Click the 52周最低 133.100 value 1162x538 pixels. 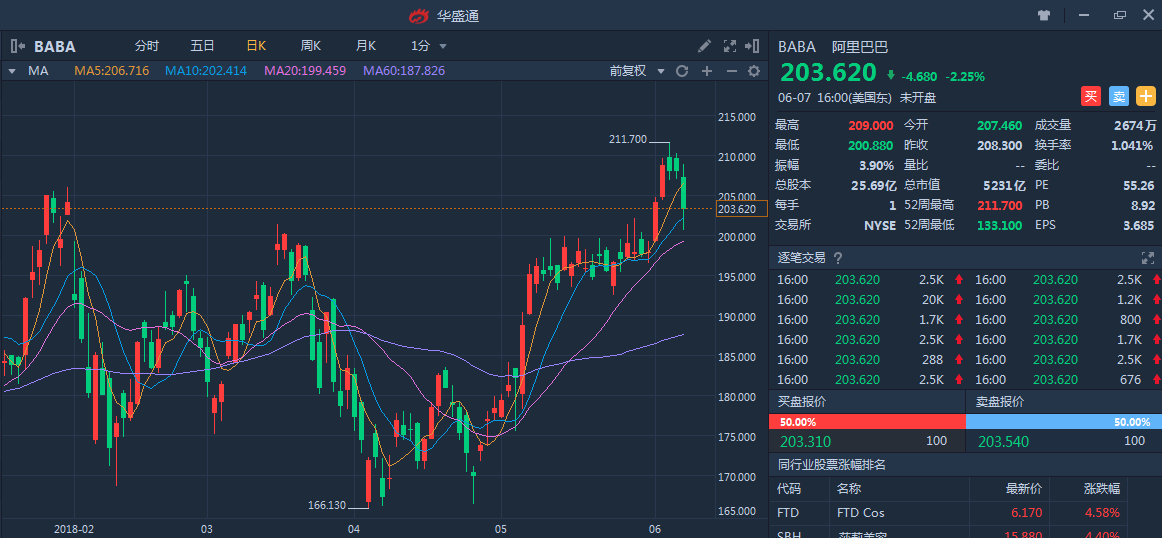[x=999, y=225]
